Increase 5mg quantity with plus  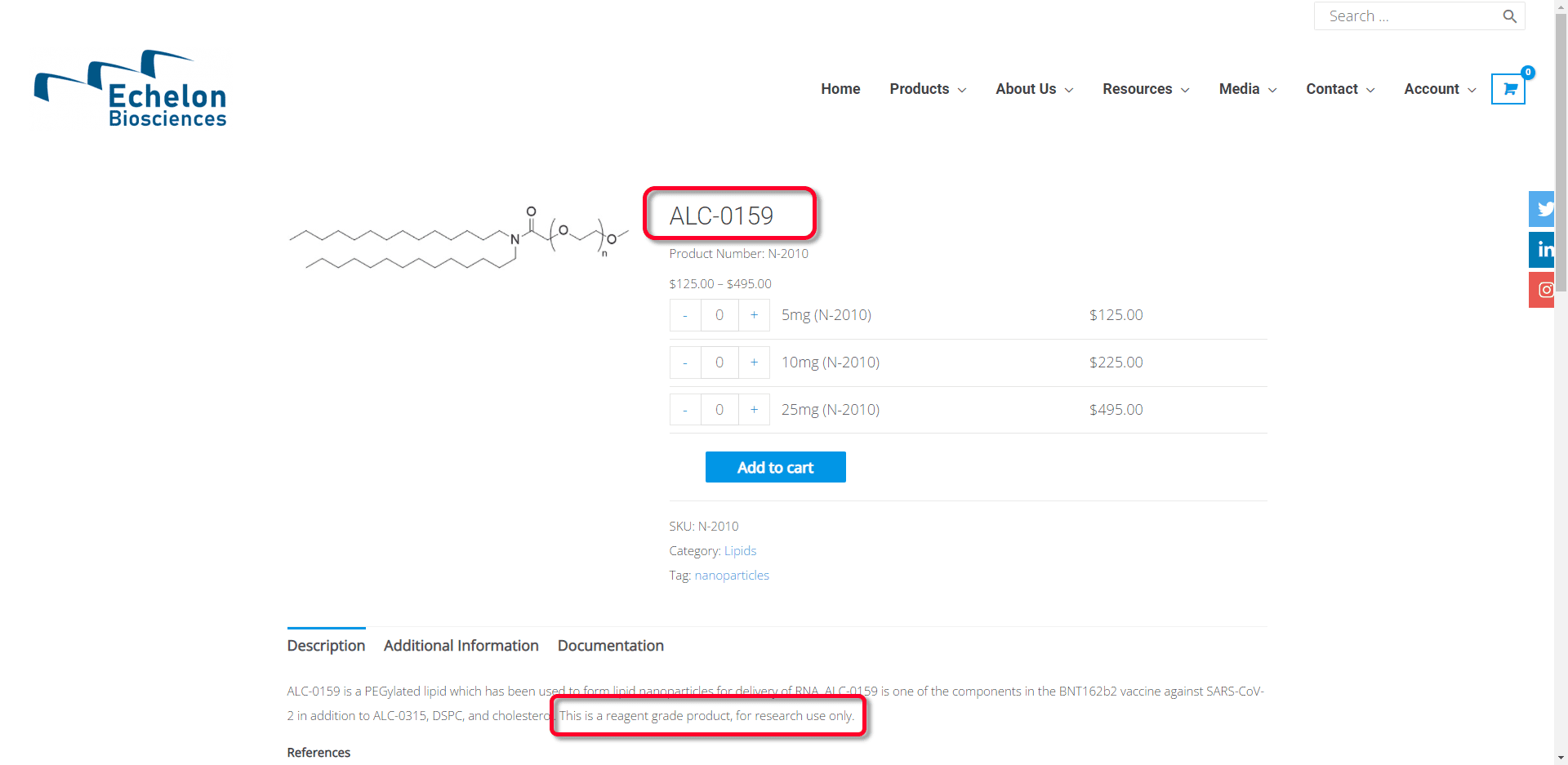point(754,315)
